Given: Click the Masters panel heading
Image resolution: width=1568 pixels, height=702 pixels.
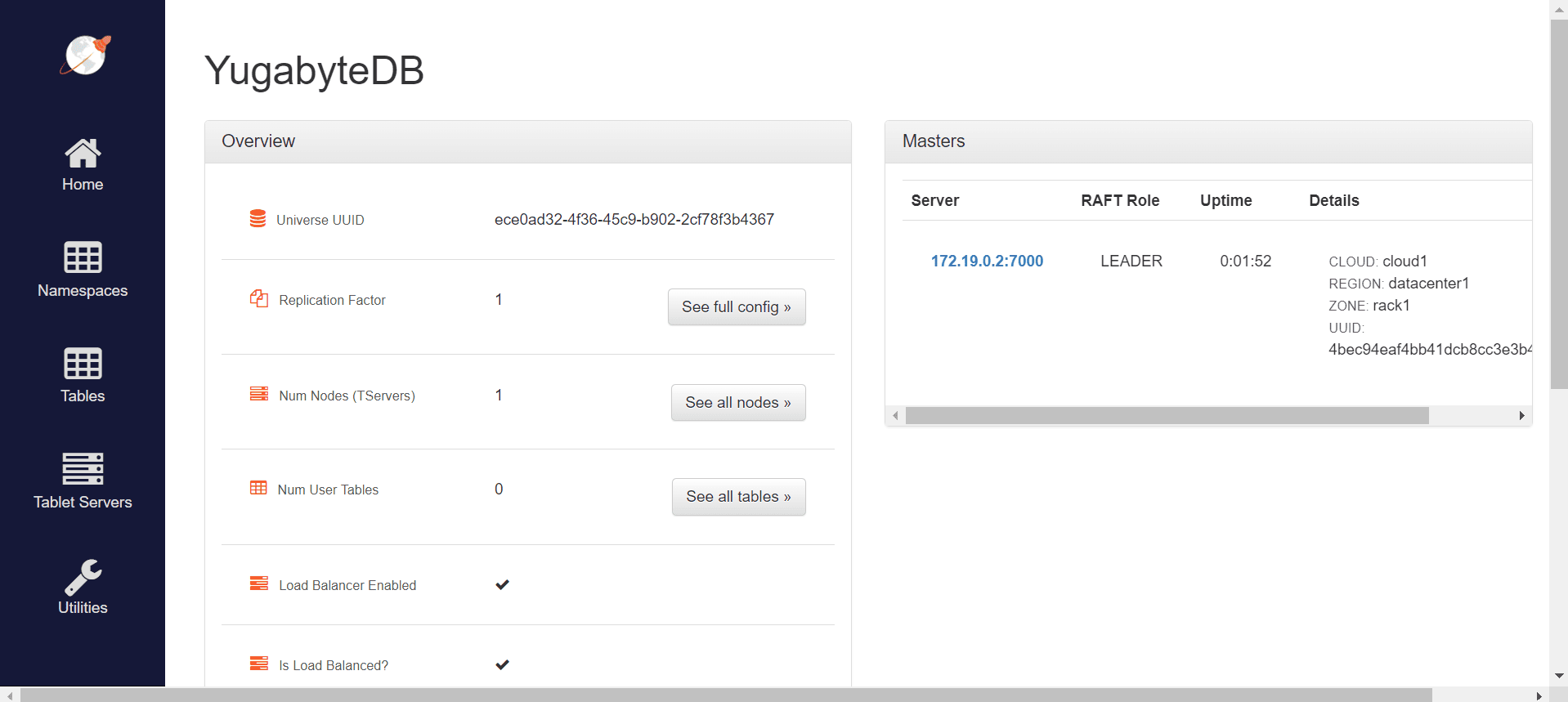Looking at the screenshot, I should [x=934, y=141].
